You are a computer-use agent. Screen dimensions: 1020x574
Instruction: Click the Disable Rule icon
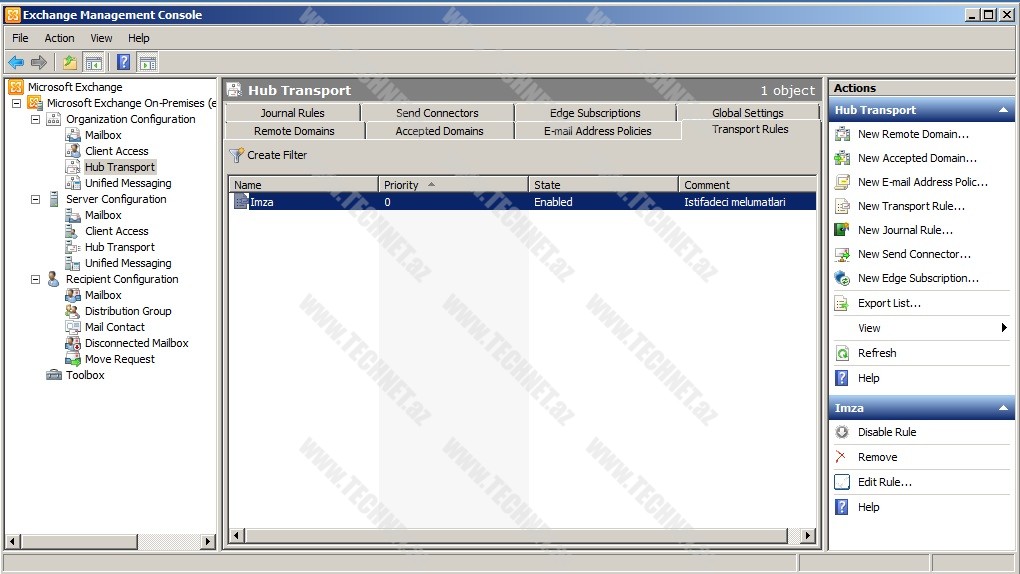842,432
